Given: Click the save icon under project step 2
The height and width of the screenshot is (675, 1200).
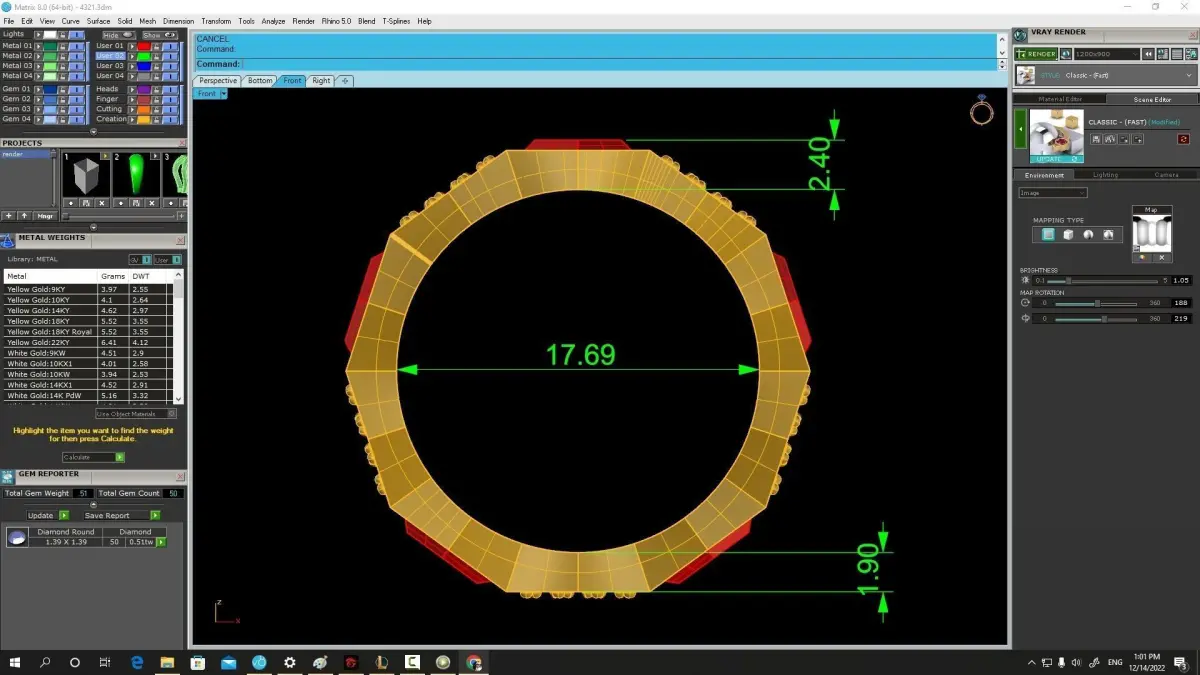Looking at the screenshot, I should [136, 203].
